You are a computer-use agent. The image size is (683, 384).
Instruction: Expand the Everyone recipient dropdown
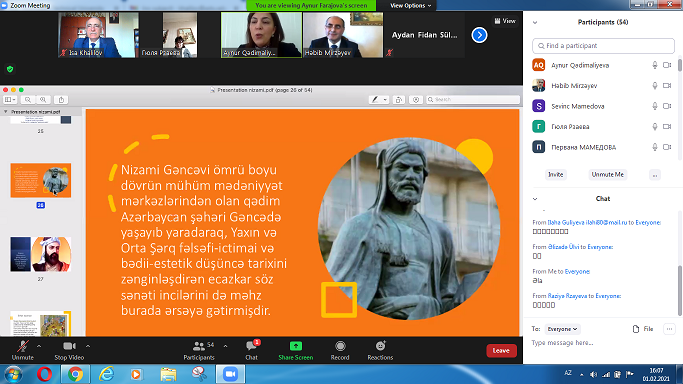coord(562,329)
